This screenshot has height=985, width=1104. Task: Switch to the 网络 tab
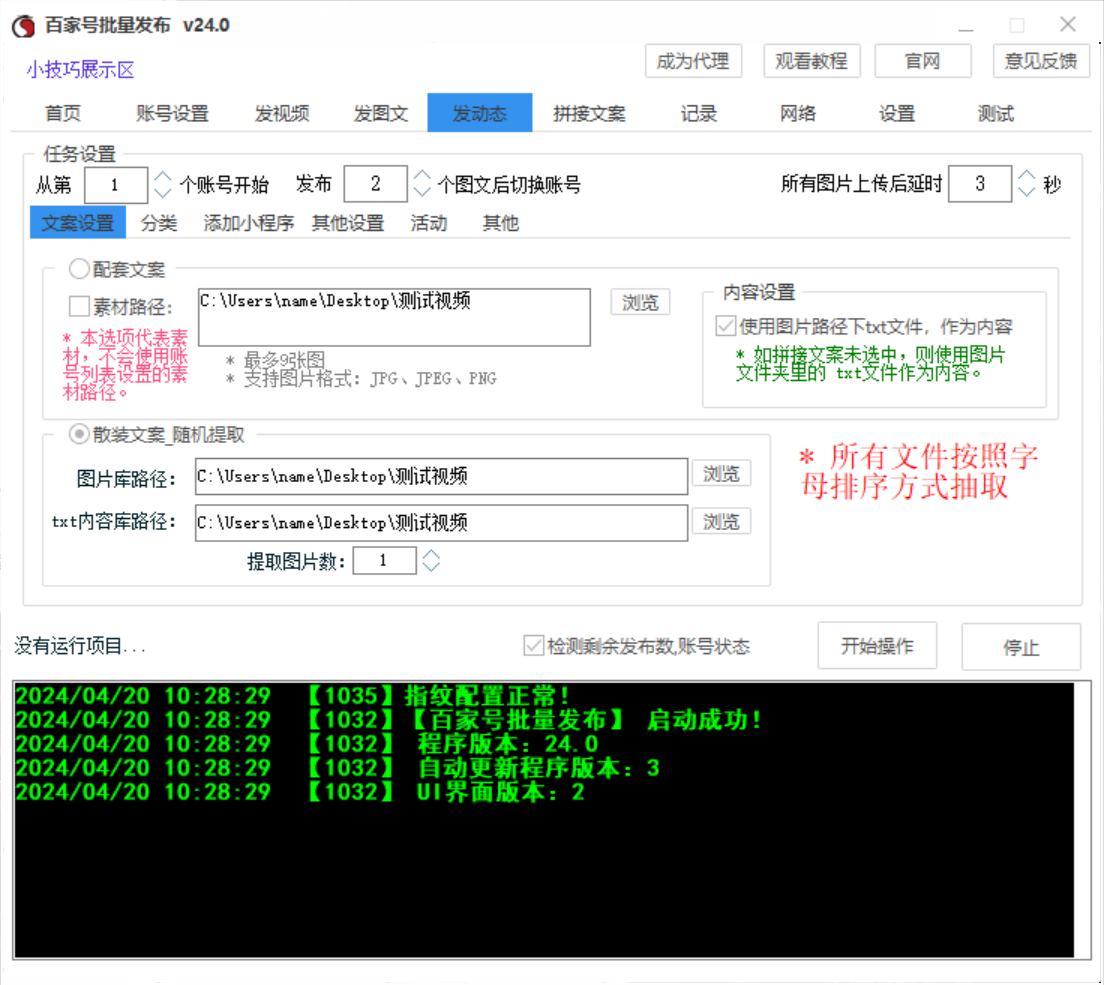[x=798, y=113]
